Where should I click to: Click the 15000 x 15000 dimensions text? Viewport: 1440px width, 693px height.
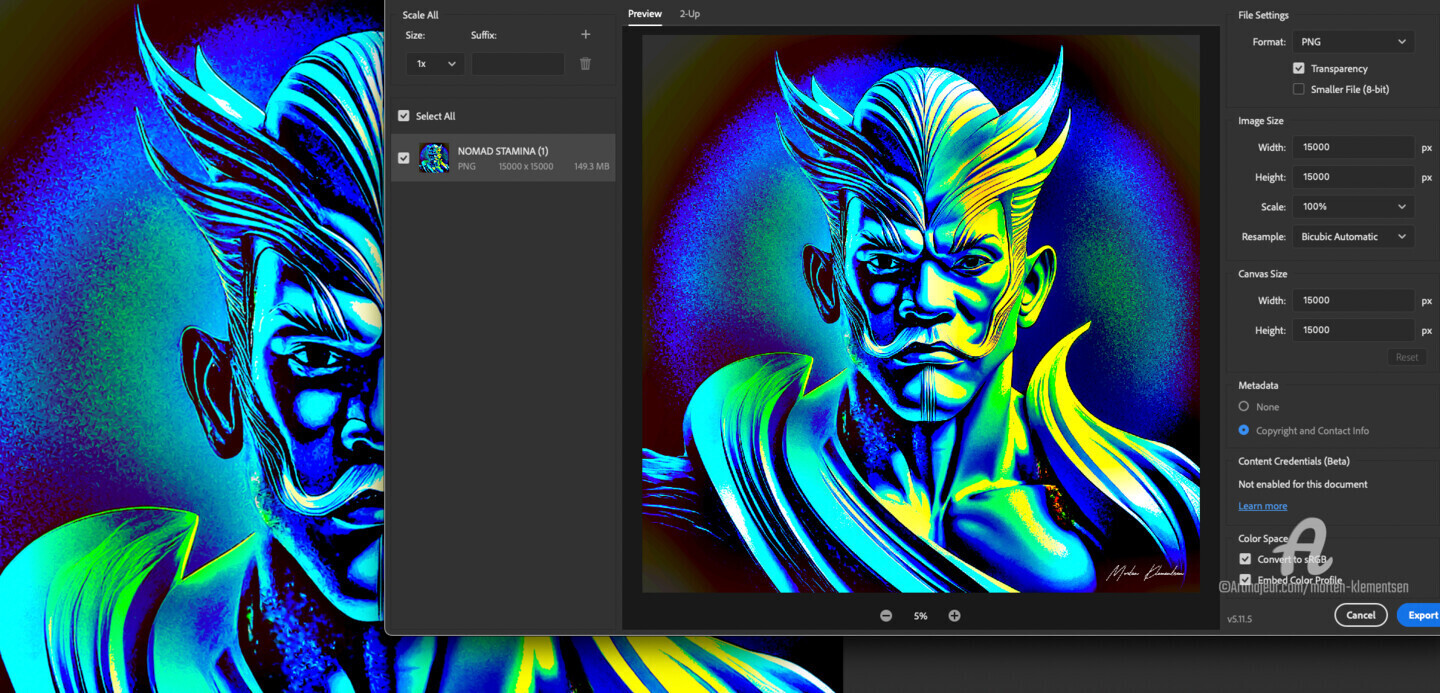(526, 166)
